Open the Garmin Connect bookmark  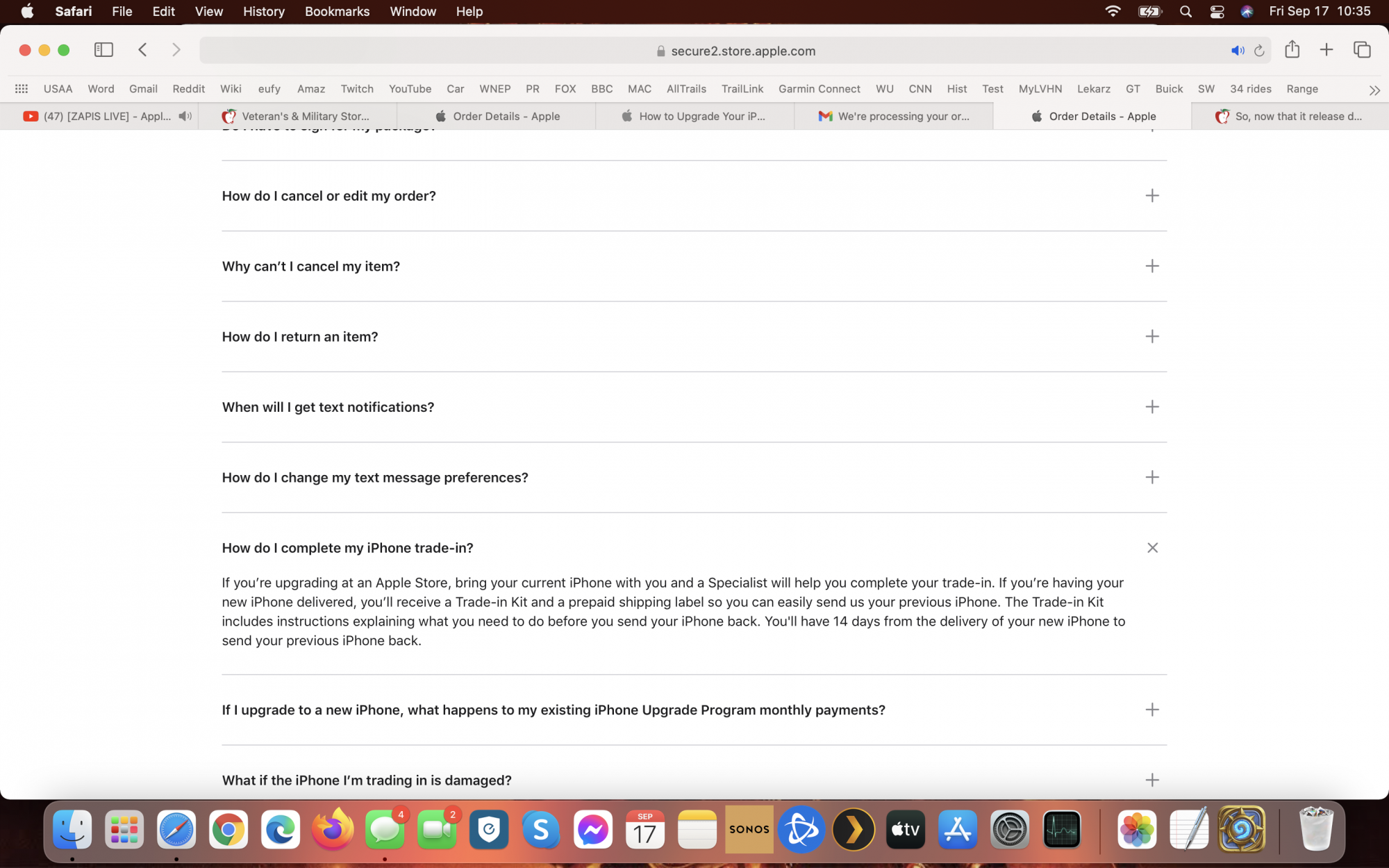click(x=819, y=89)
